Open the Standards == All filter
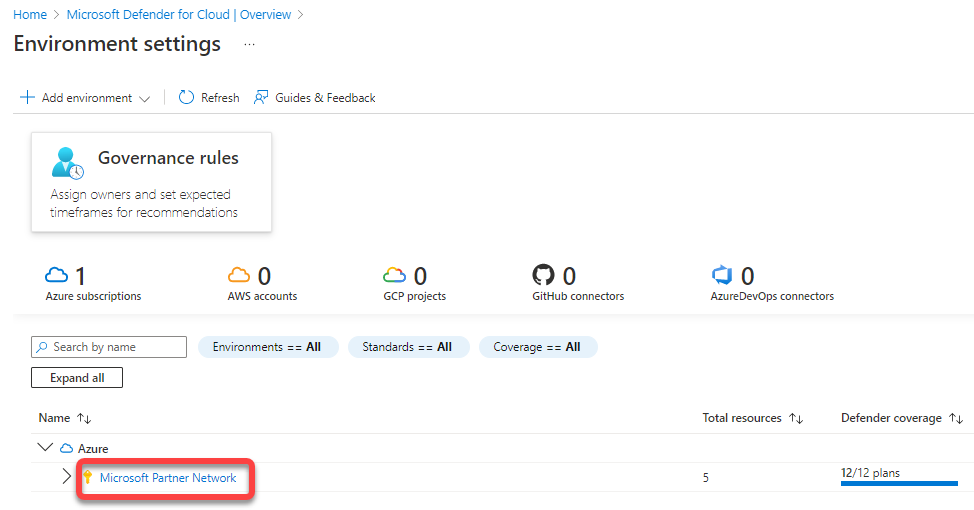The width and height of the screenshot is (974, 510). click(x=408, y=347)
